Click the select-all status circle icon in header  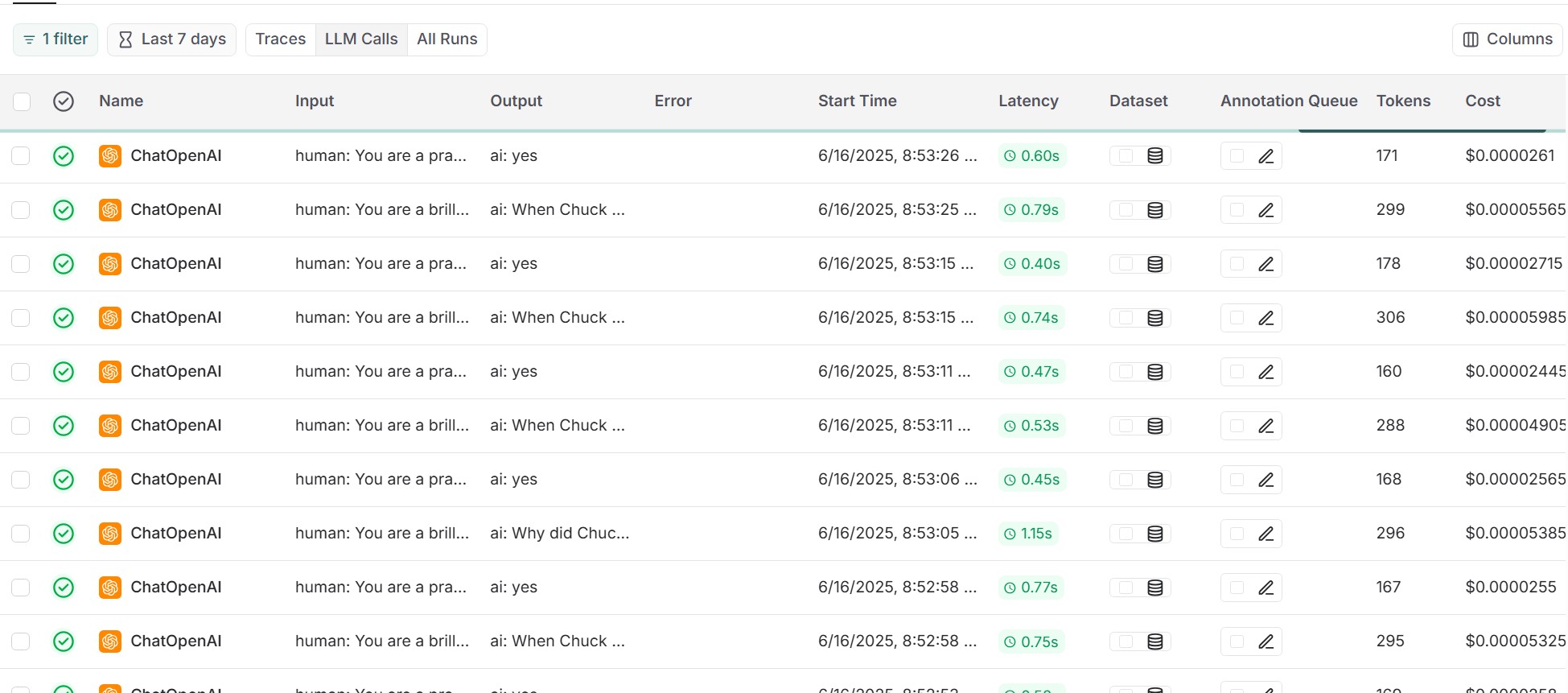64,101
